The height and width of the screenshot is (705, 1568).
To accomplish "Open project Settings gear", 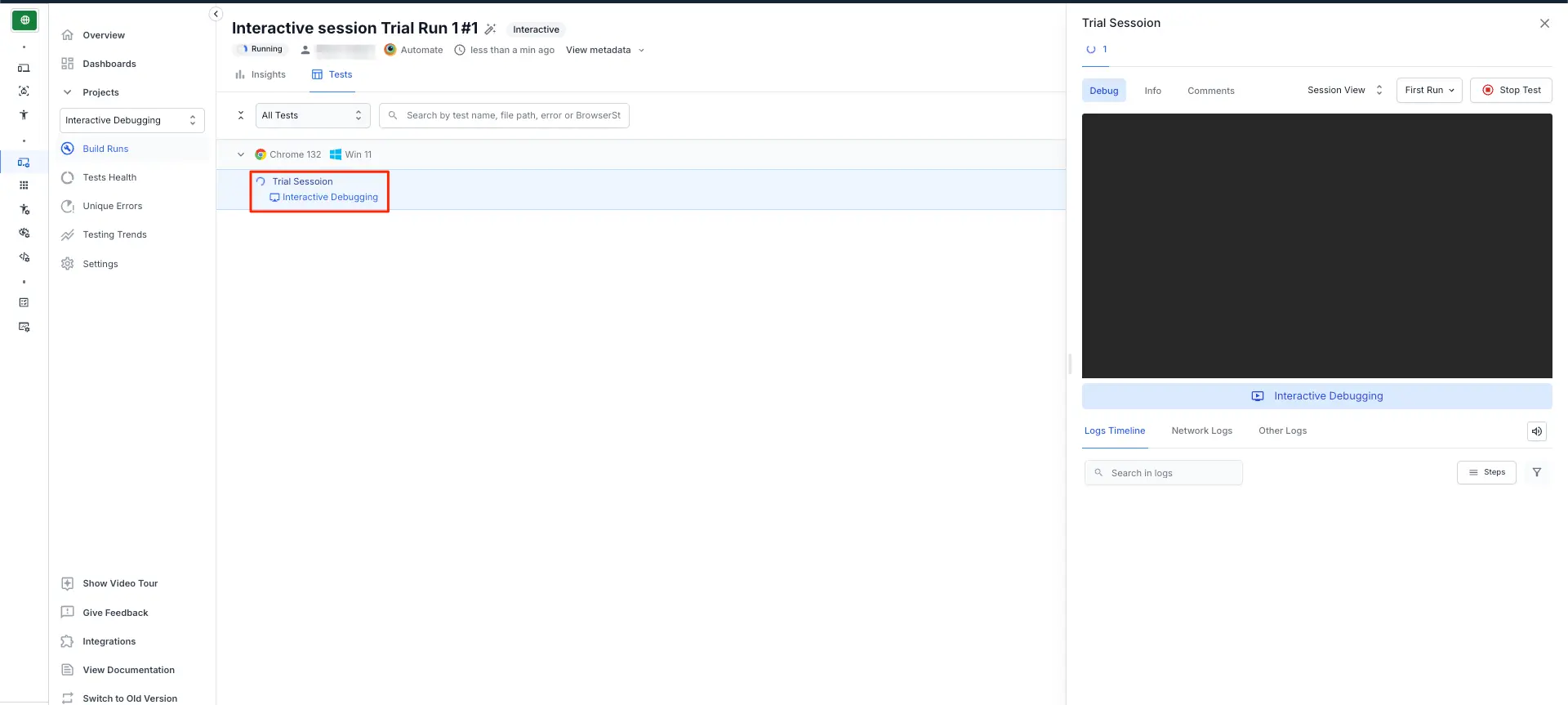I will click(100, 264).
